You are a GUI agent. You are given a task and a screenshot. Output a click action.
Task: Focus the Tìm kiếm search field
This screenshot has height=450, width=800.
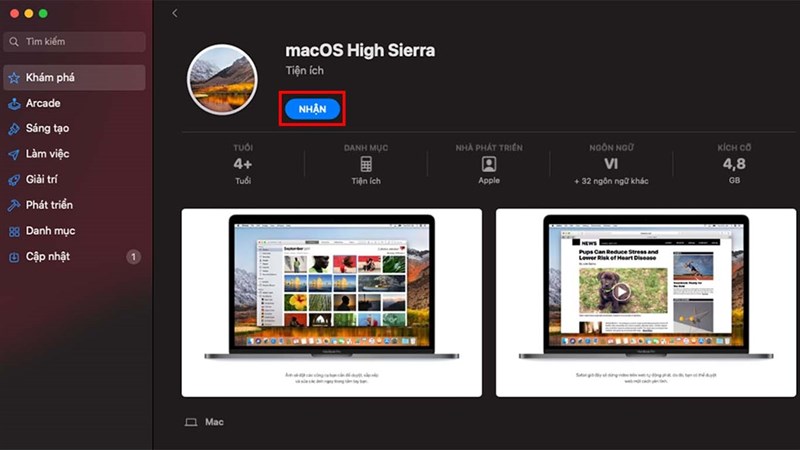[x=74, y=42]
